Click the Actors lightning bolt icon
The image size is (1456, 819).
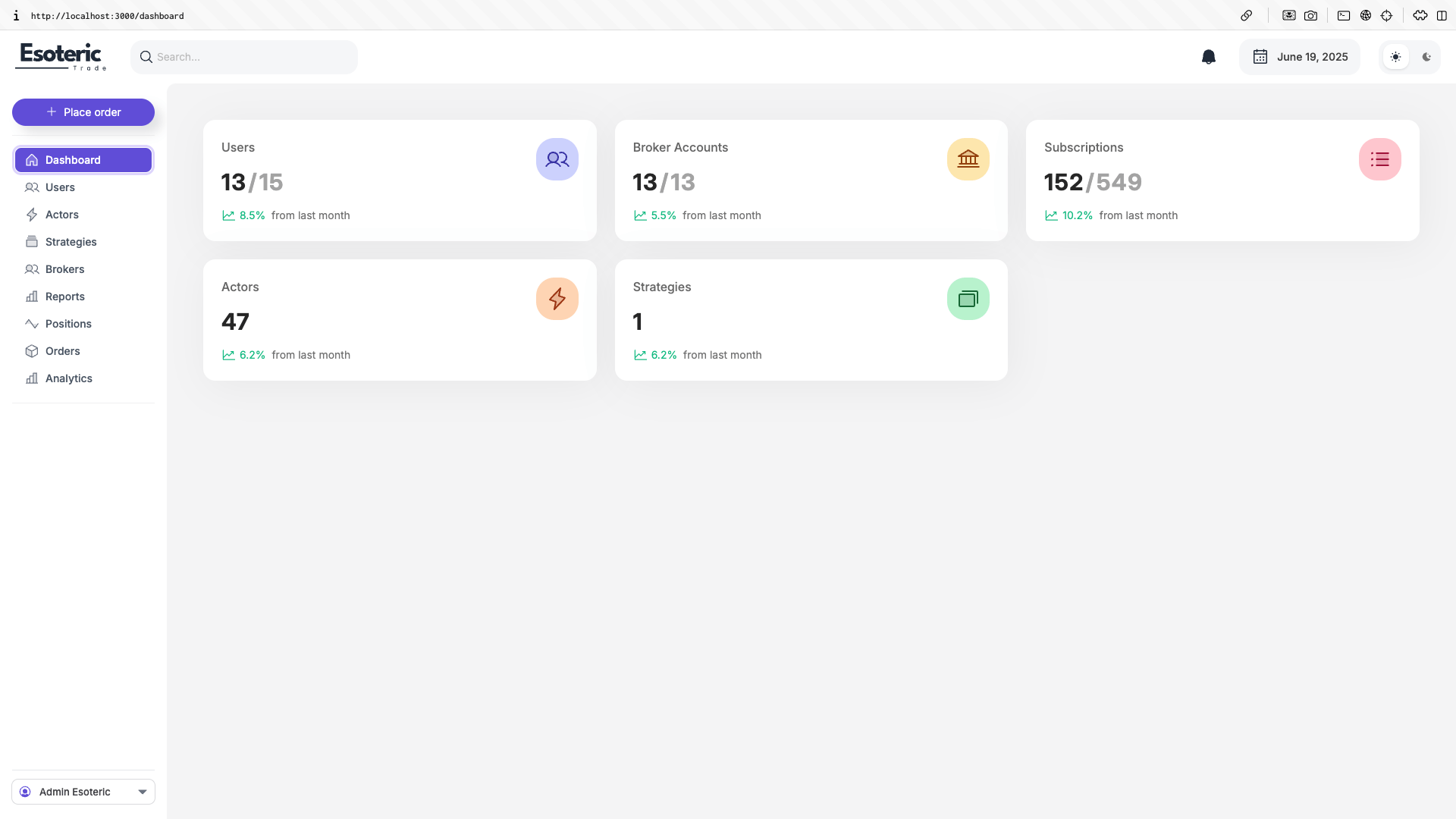click(557, 299)
